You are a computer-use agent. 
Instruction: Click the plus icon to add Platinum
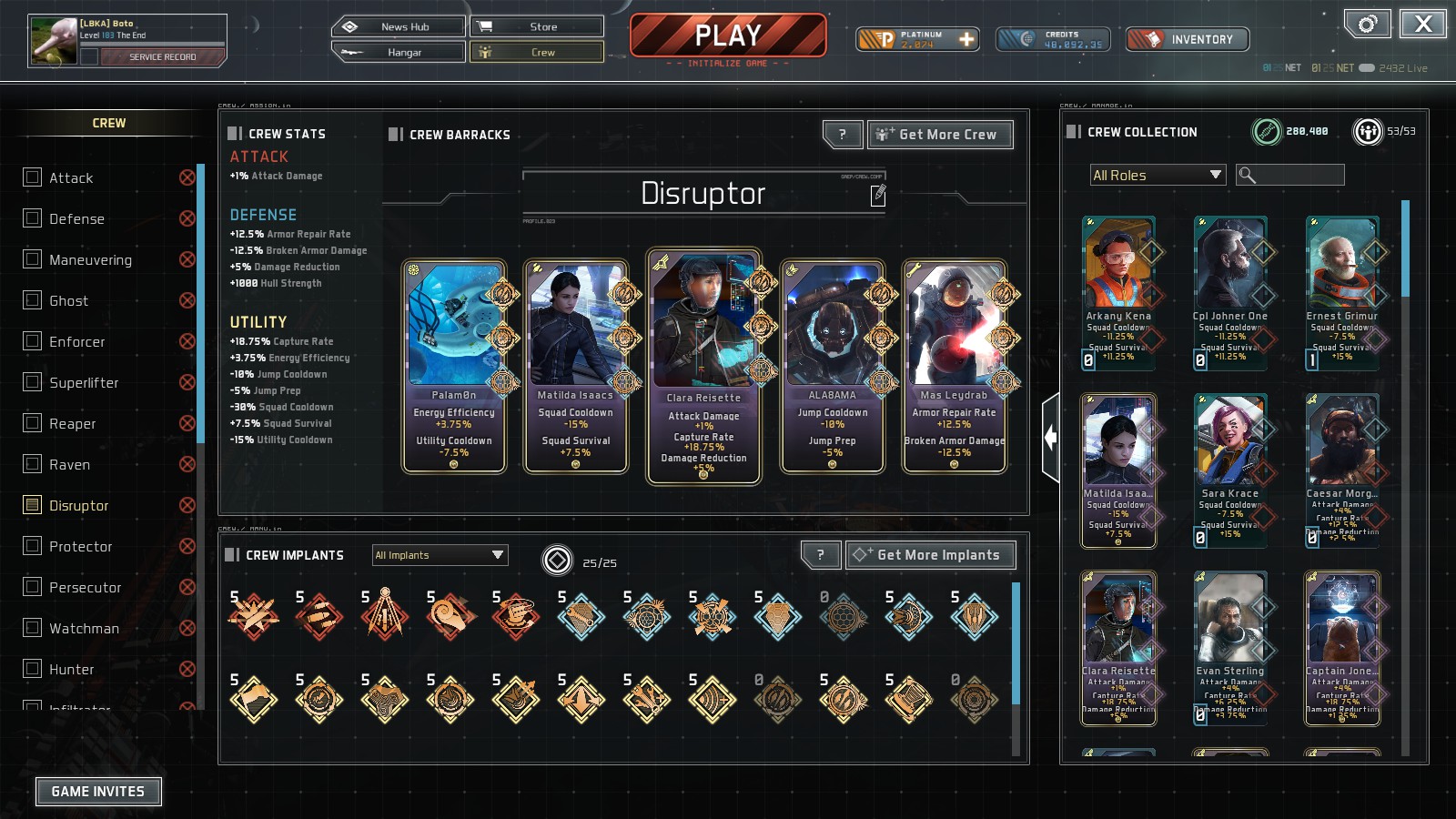coord(966,39)
